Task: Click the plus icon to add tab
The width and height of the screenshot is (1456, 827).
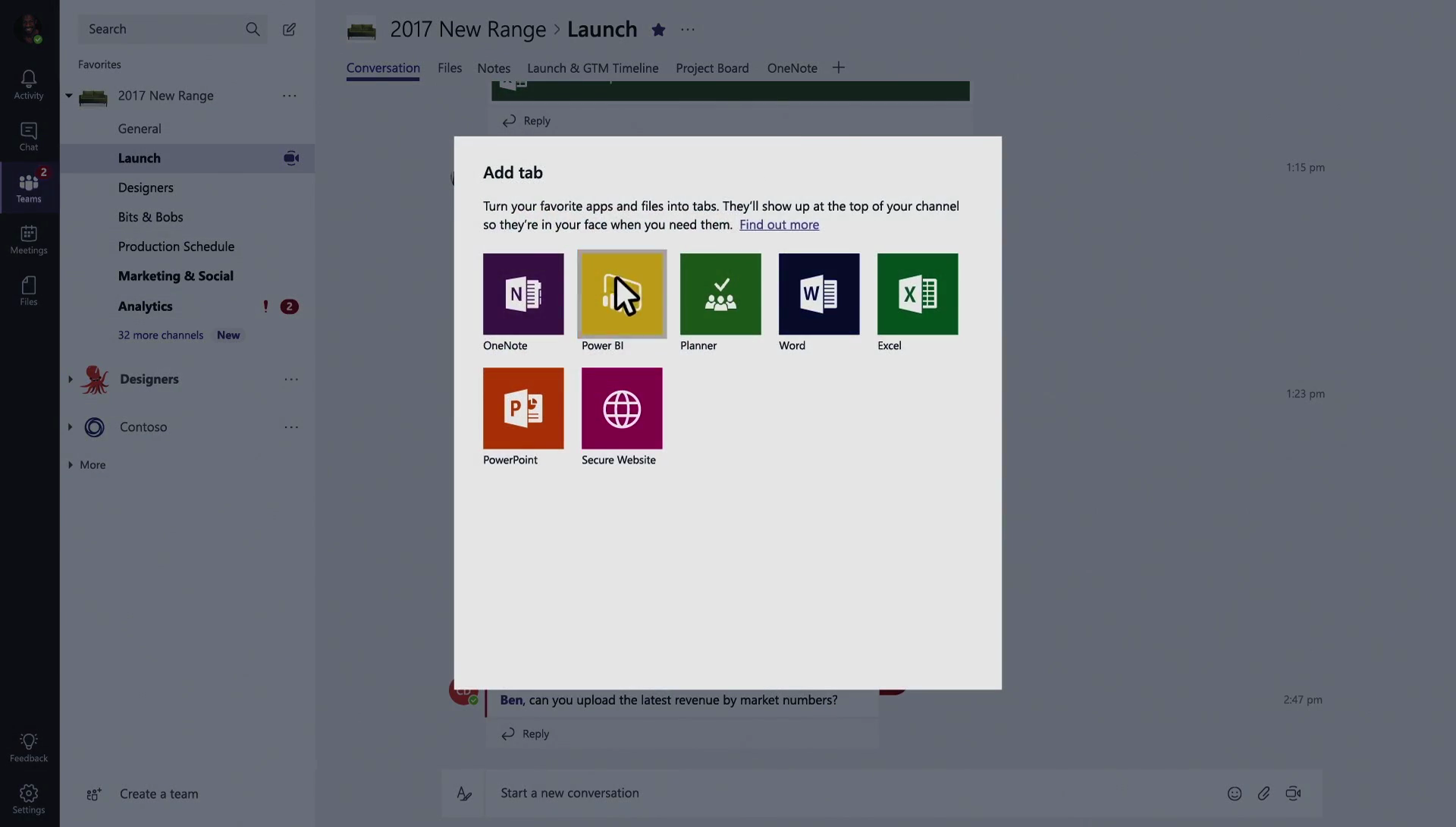Action: [x=838, y=68]
